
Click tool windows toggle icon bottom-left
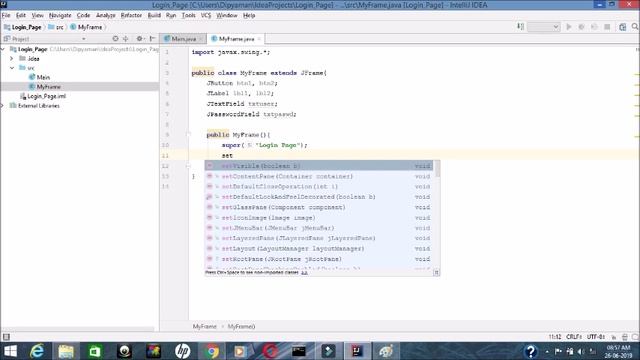click(6, 337)
